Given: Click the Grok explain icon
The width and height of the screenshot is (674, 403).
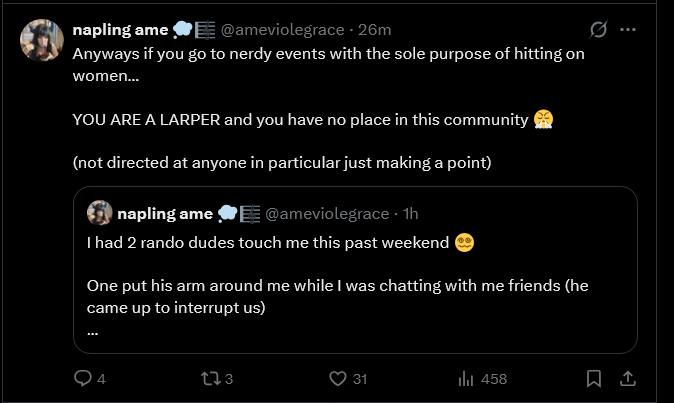Looking at the screenshot, I should [x=600, y=30].
